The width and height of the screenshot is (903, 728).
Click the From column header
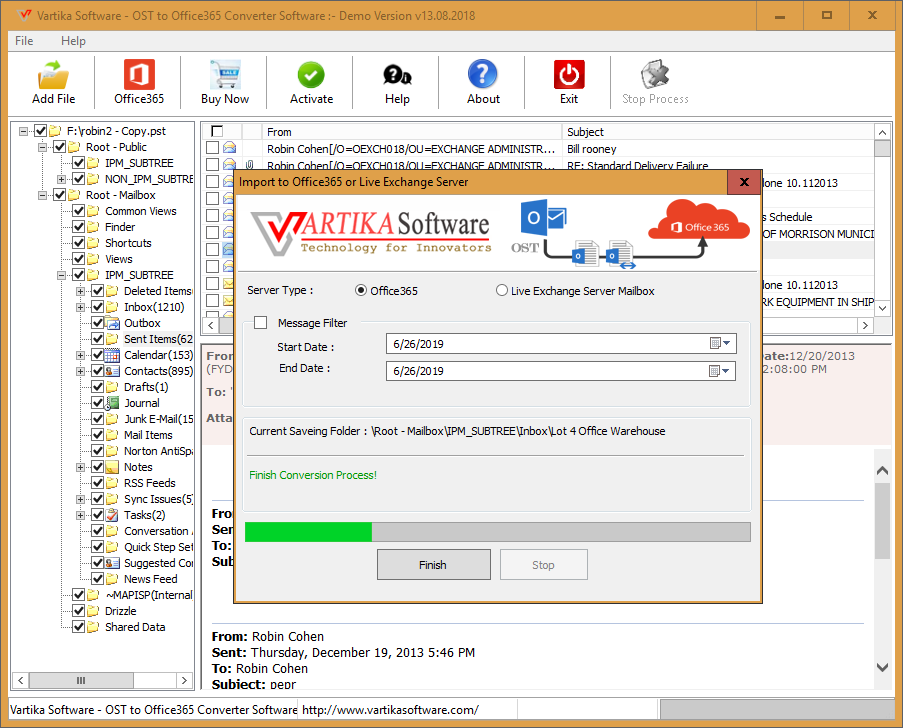point(412,131)
